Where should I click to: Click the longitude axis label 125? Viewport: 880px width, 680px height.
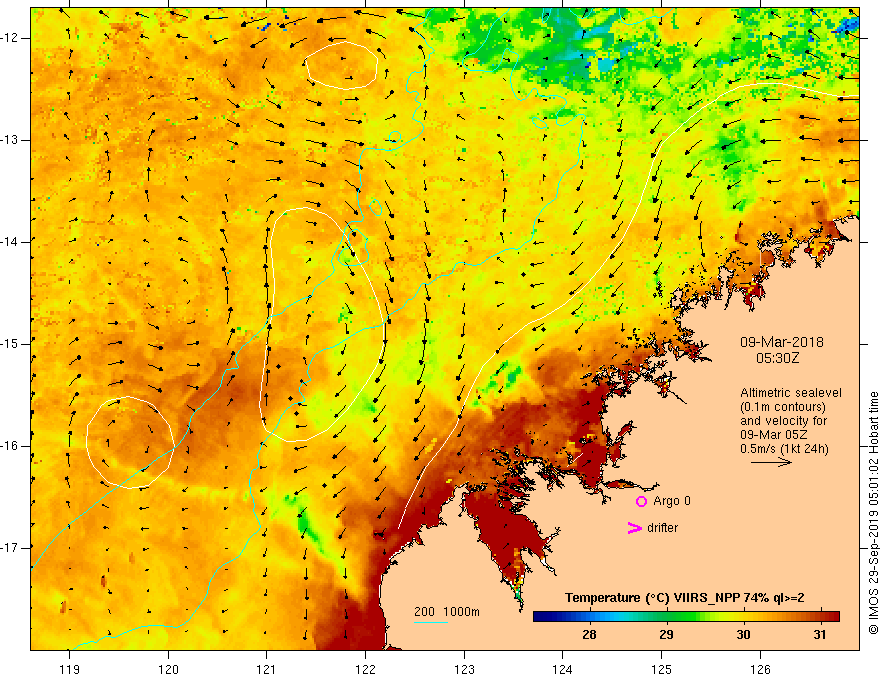pos(662,669)
